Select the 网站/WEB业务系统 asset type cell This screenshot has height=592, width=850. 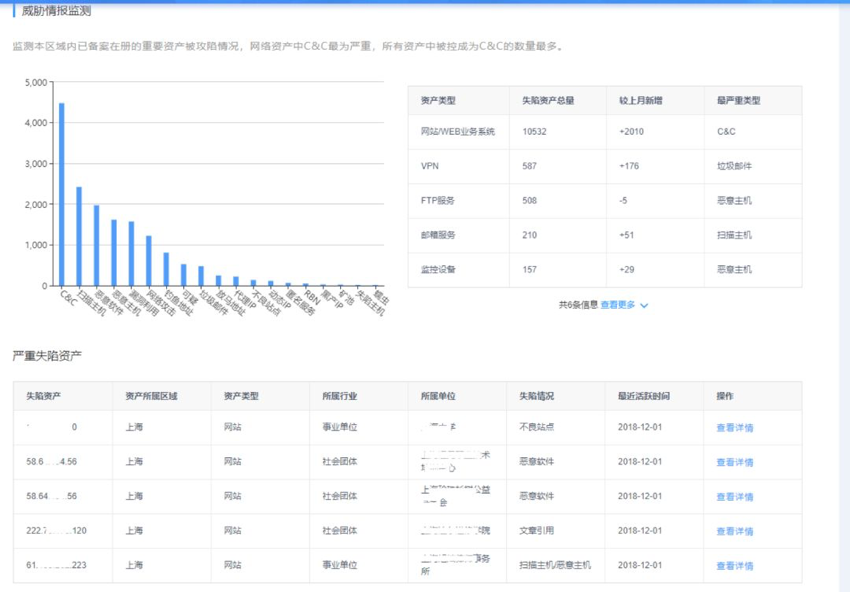coord(458,131)
